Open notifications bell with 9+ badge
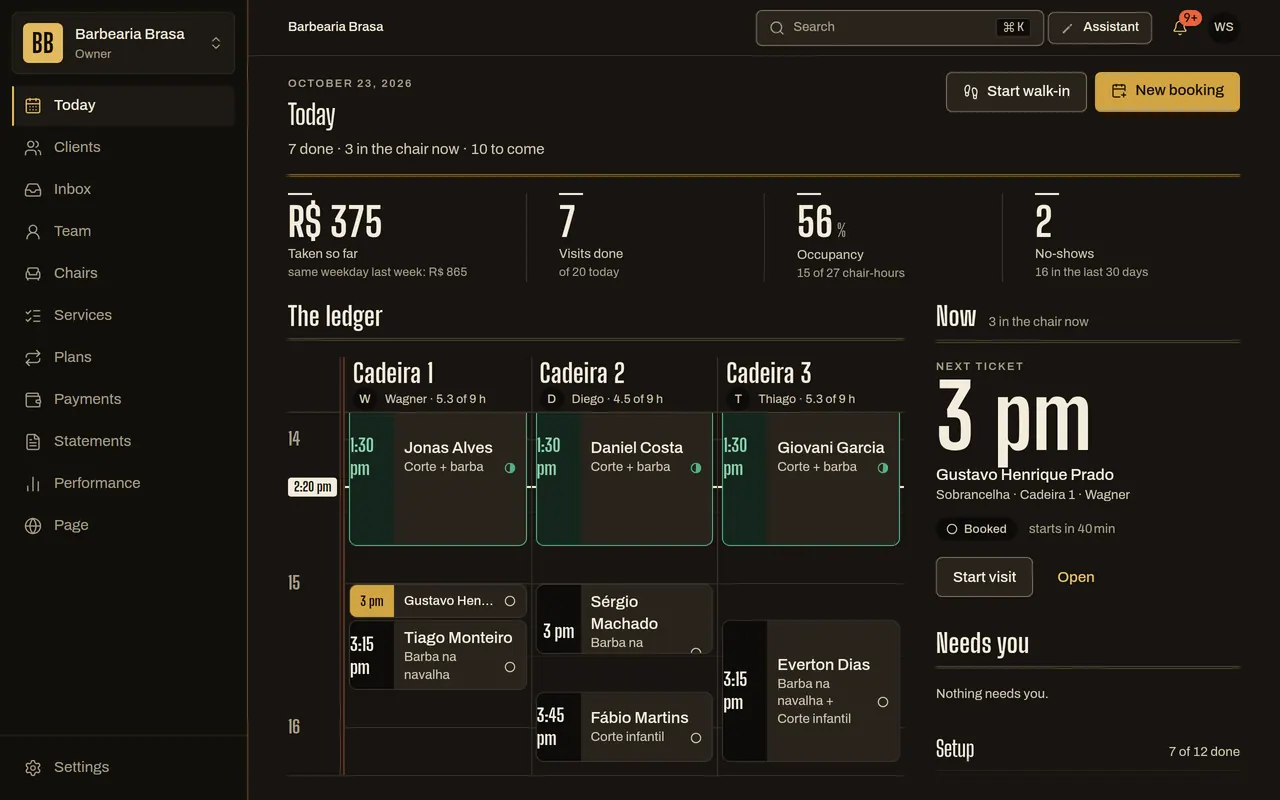1280x800 pixels. click(x=1180, y=27)
